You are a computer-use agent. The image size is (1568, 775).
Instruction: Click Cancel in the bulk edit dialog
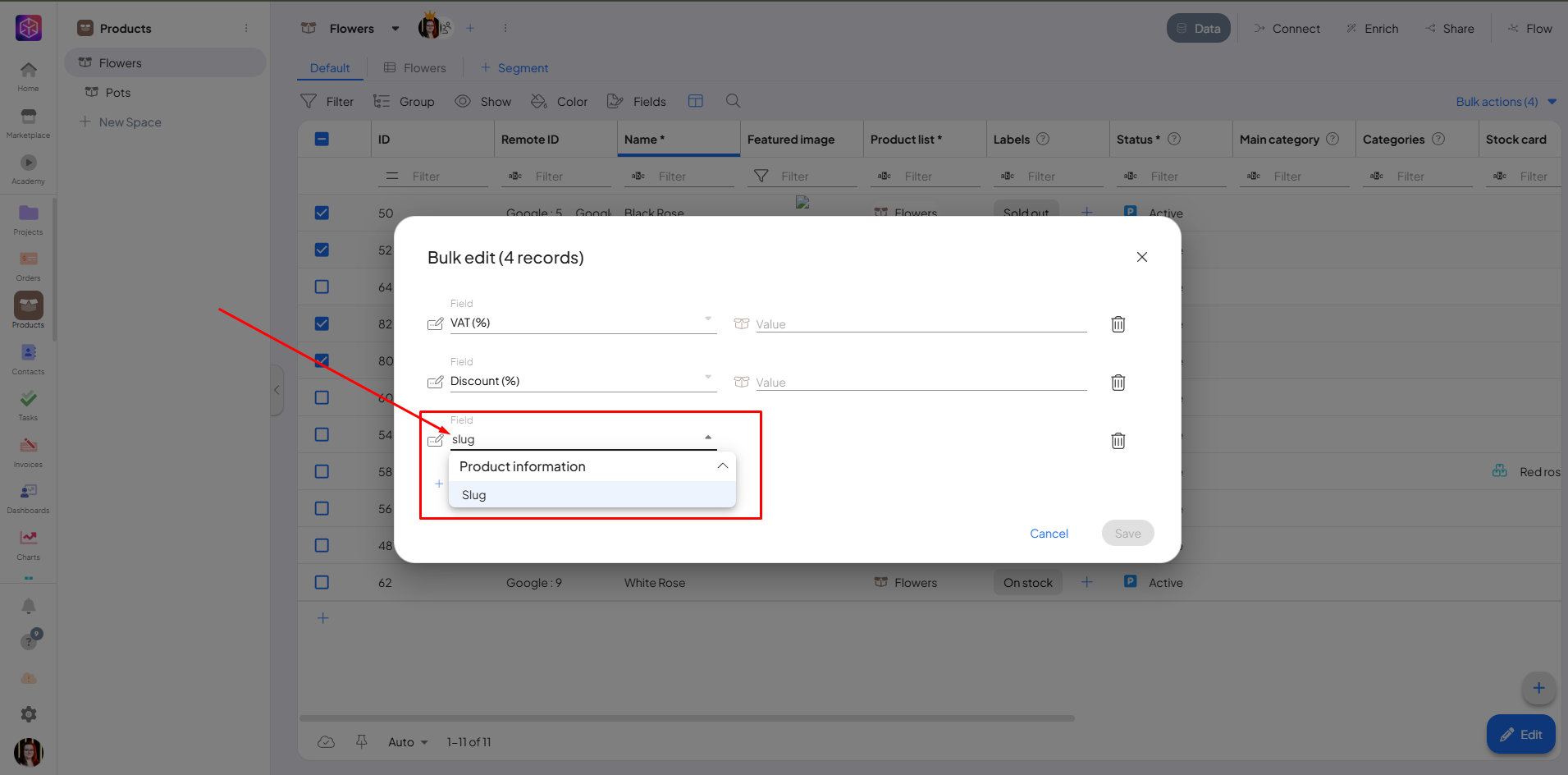[x=1049, y=534]
